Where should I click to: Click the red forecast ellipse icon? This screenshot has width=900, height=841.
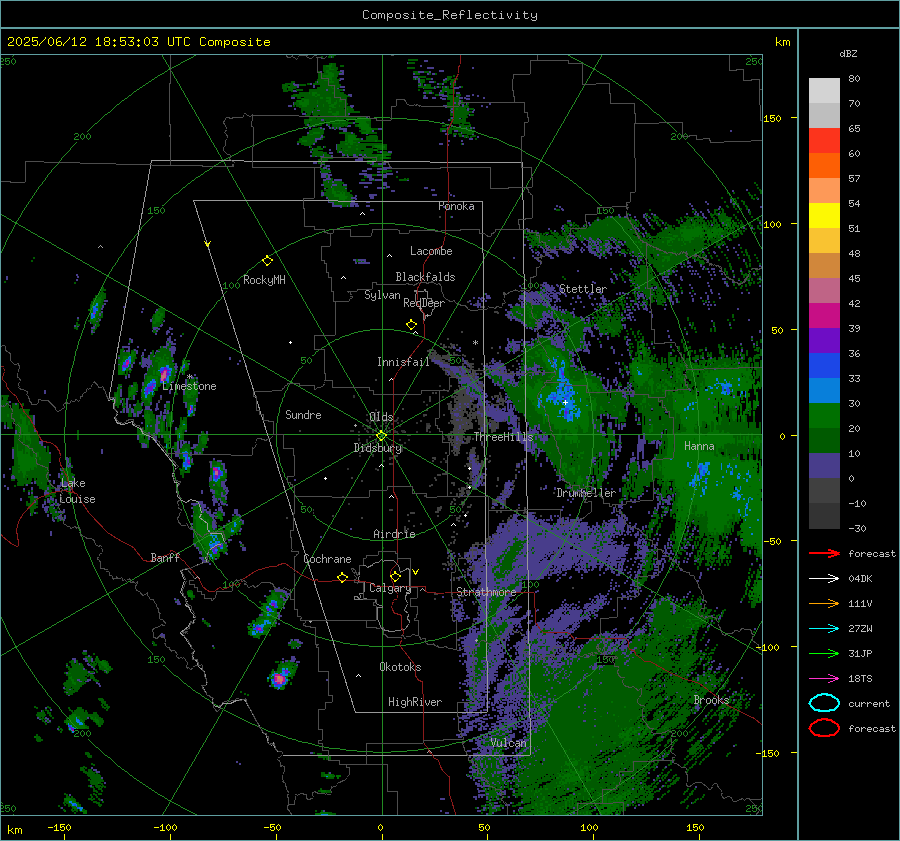tap(824, 728)
